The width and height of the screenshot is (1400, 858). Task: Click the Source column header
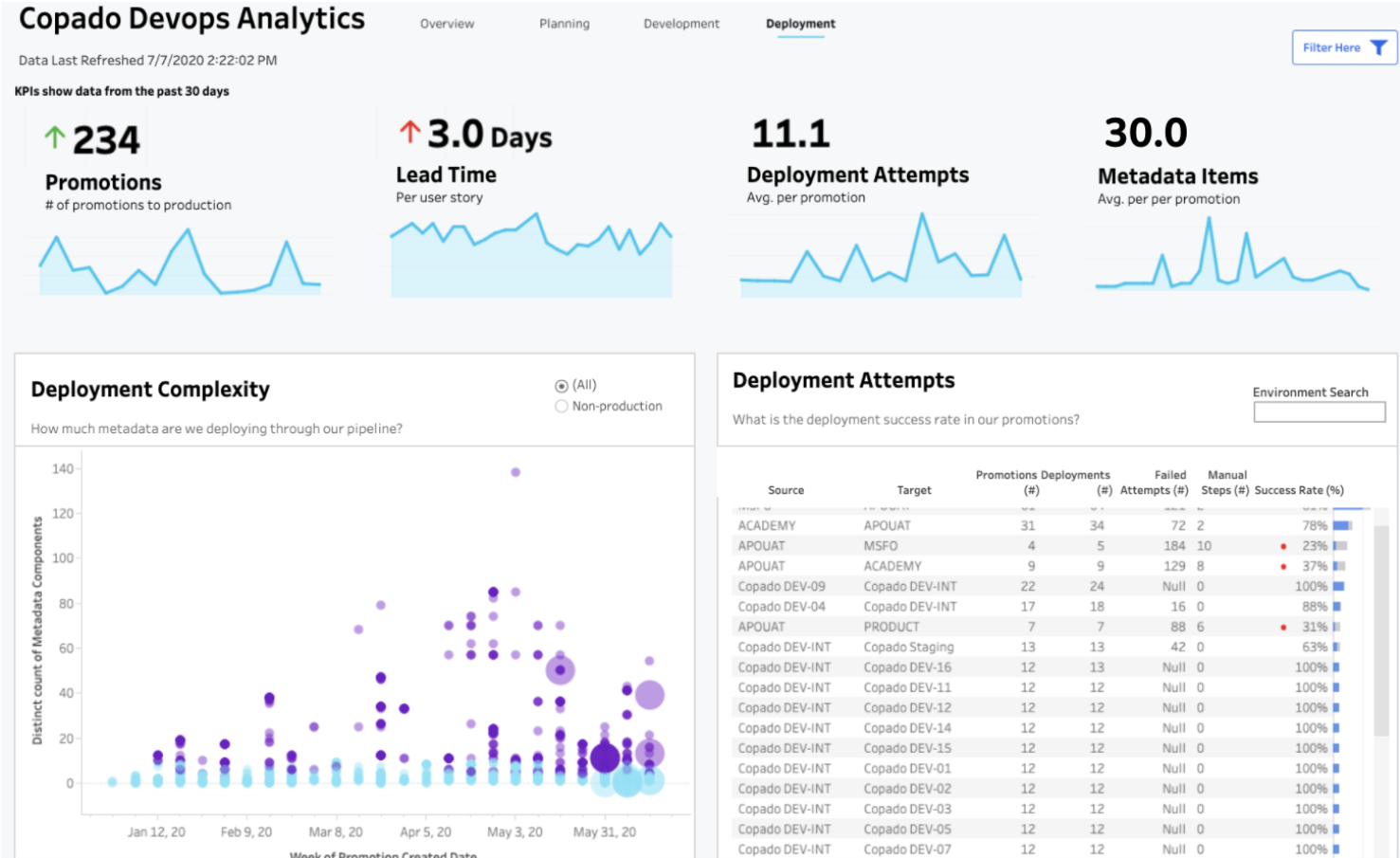(786, 490)
